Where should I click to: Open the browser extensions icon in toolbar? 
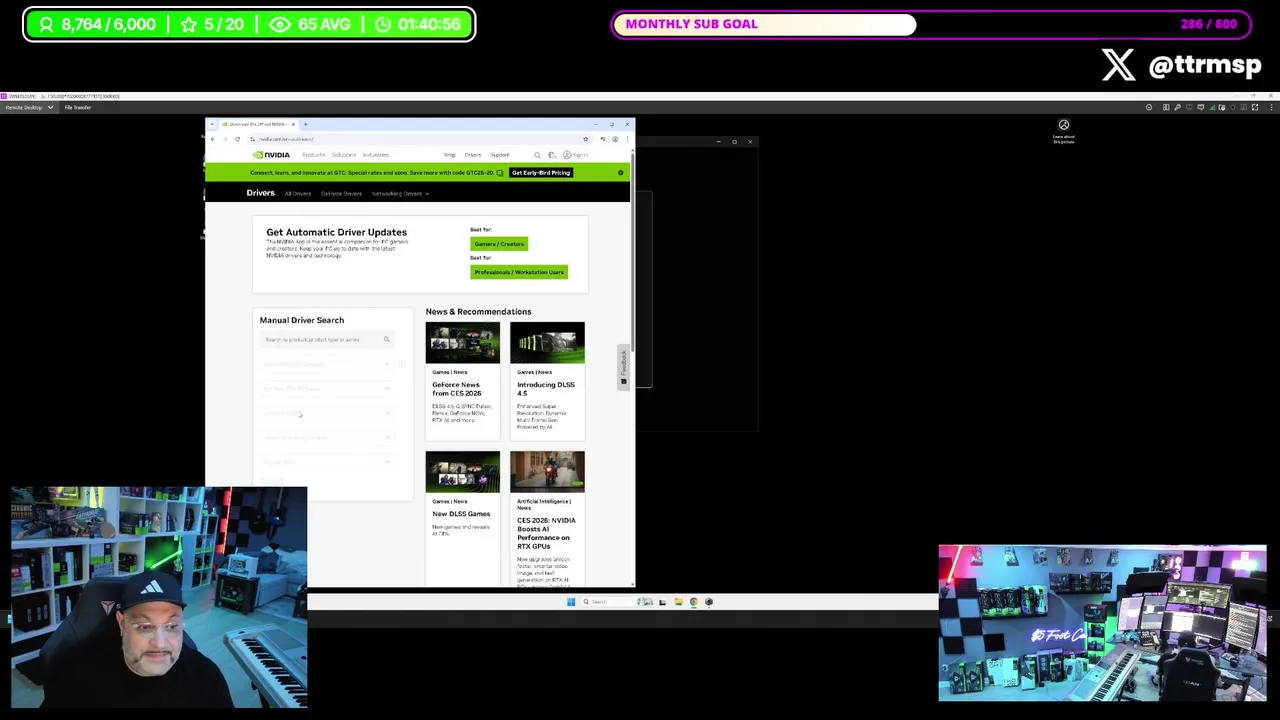(602, 139)
